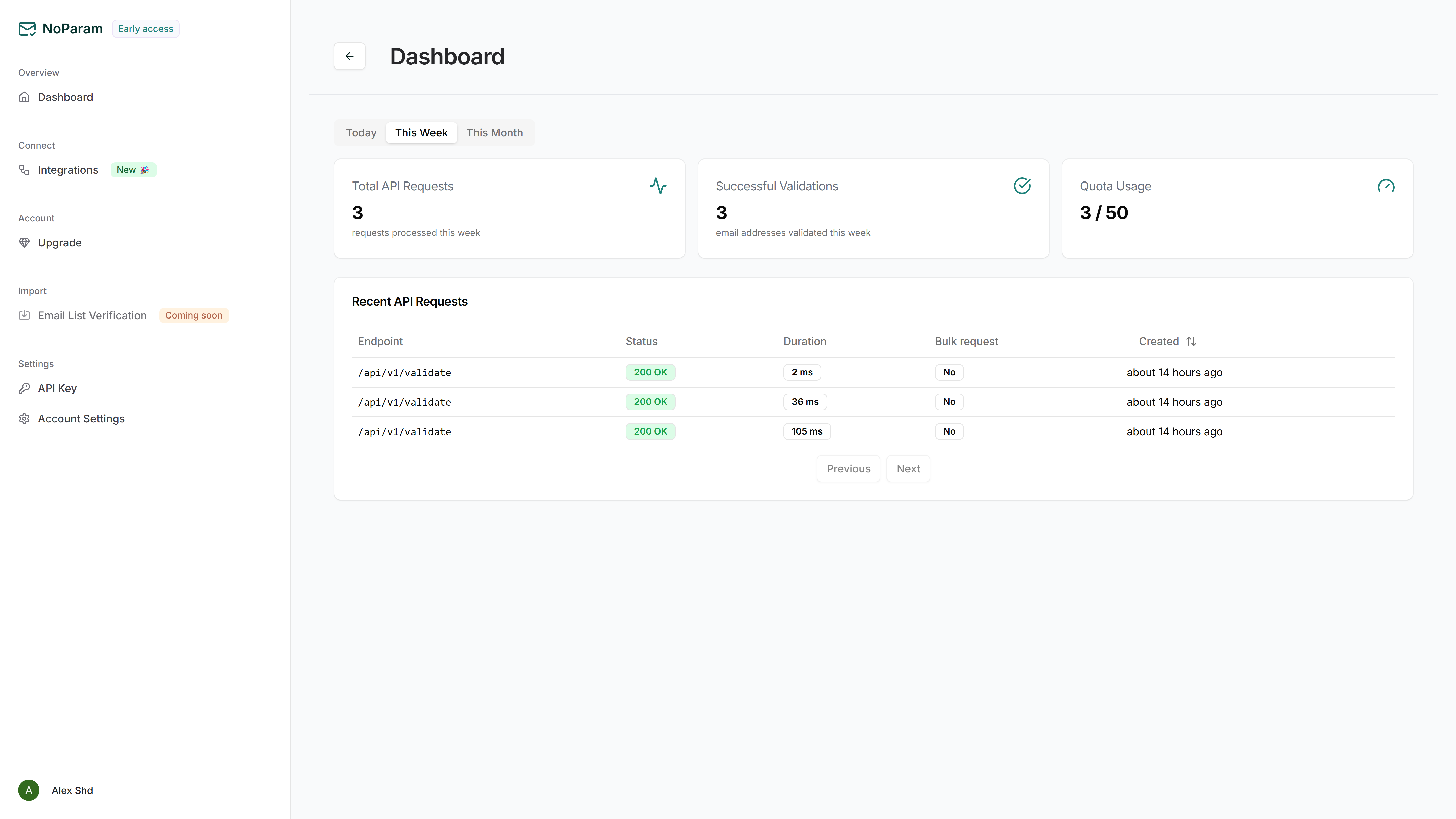Click the Alex Shd user name

point(72,790)
